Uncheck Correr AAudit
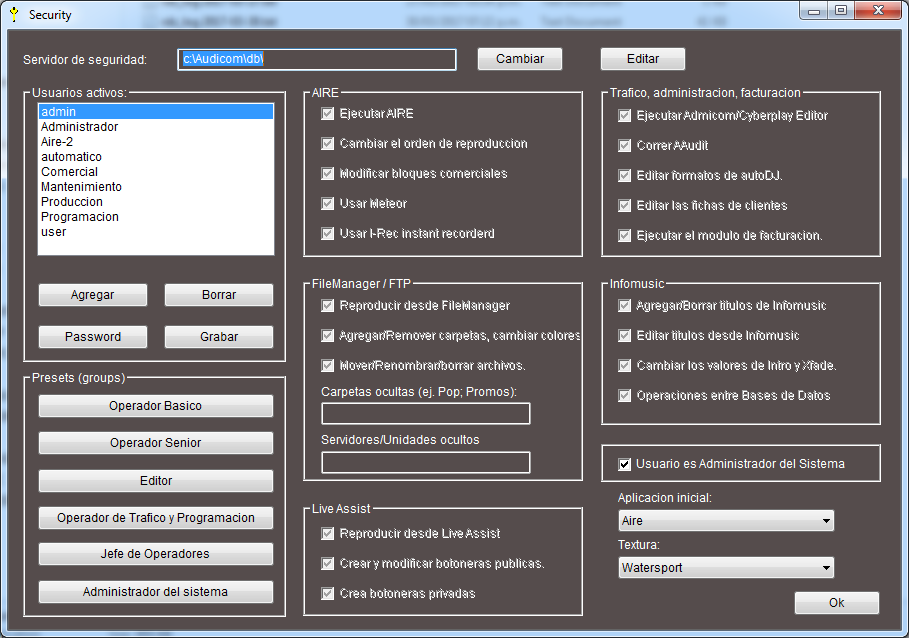909x638 pixels. point(624,145)
